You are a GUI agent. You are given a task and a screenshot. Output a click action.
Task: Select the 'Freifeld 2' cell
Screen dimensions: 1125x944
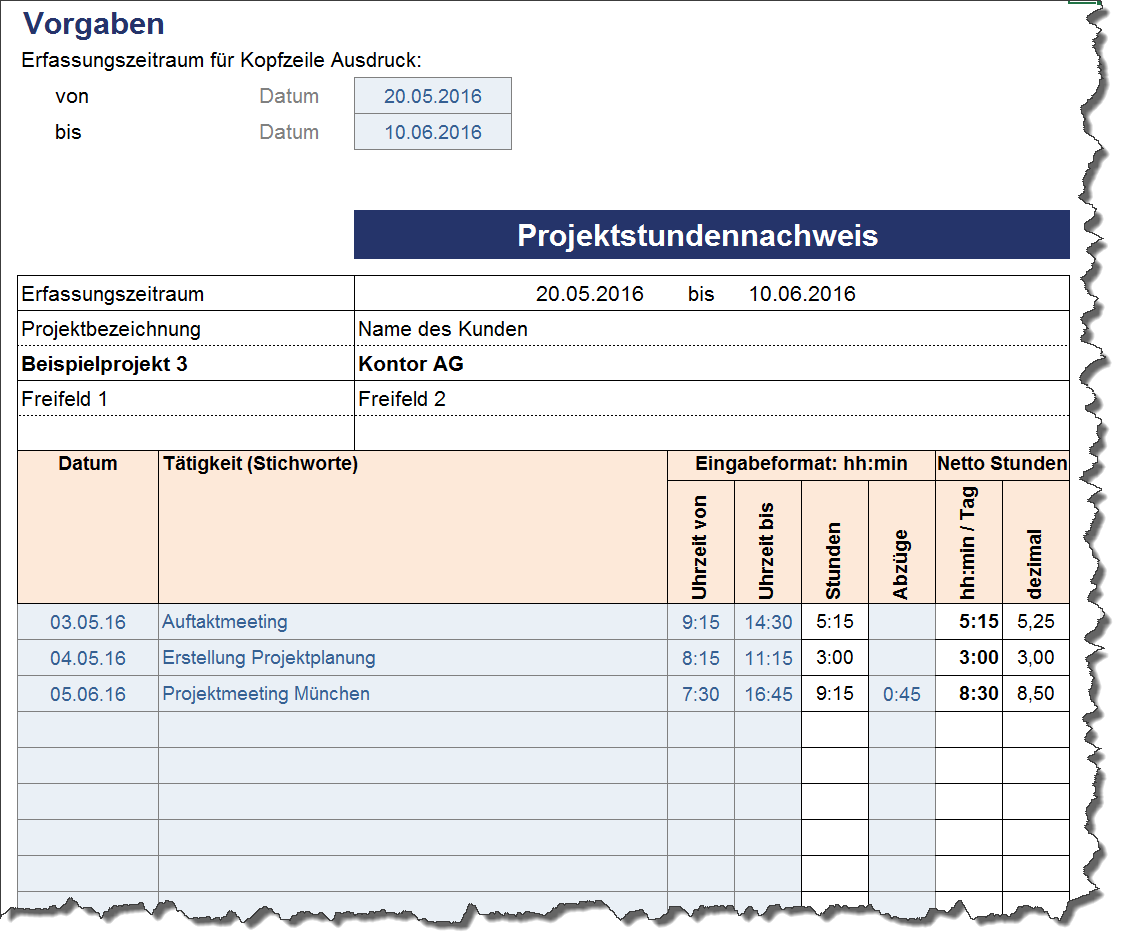tap(712, 398)
